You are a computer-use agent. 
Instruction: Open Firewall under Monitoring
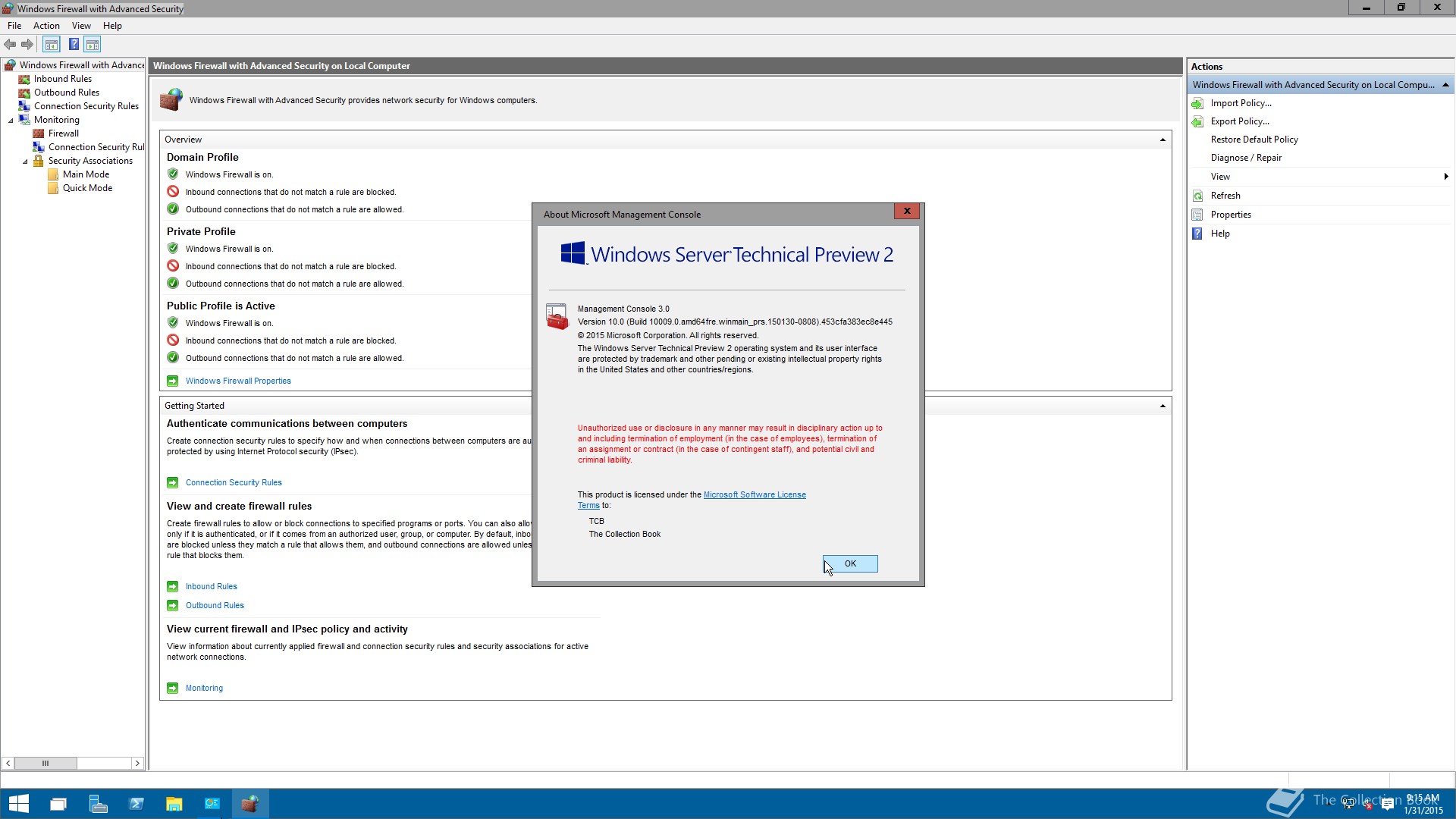tap(64, 133)
